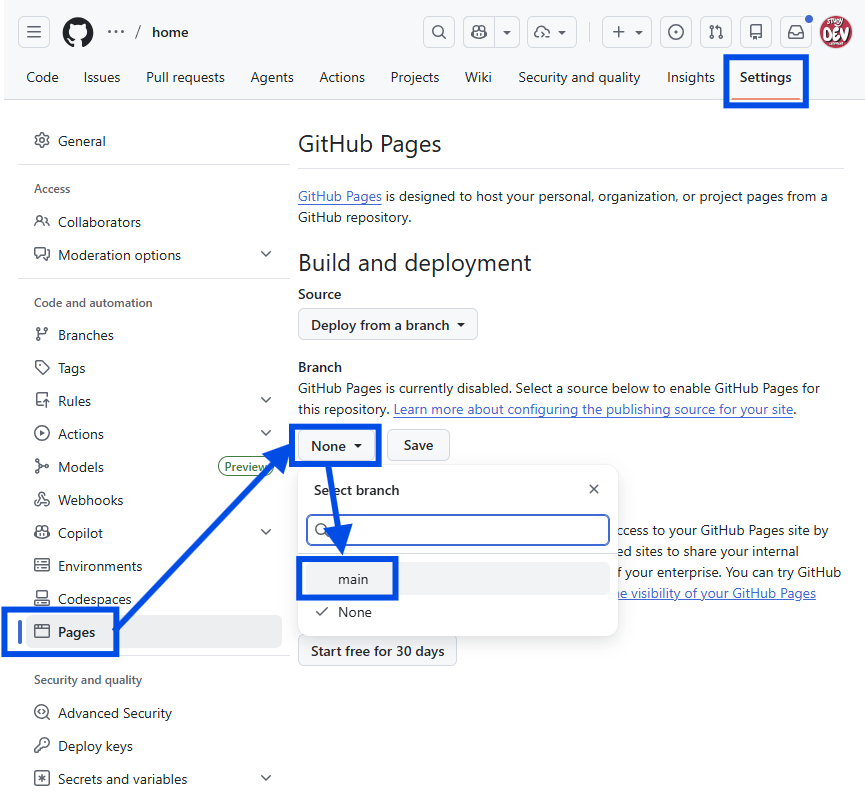The width and height of the screenshot is (865, 799).
Task: Click Start free for 30 days
Action: [377, 651]
